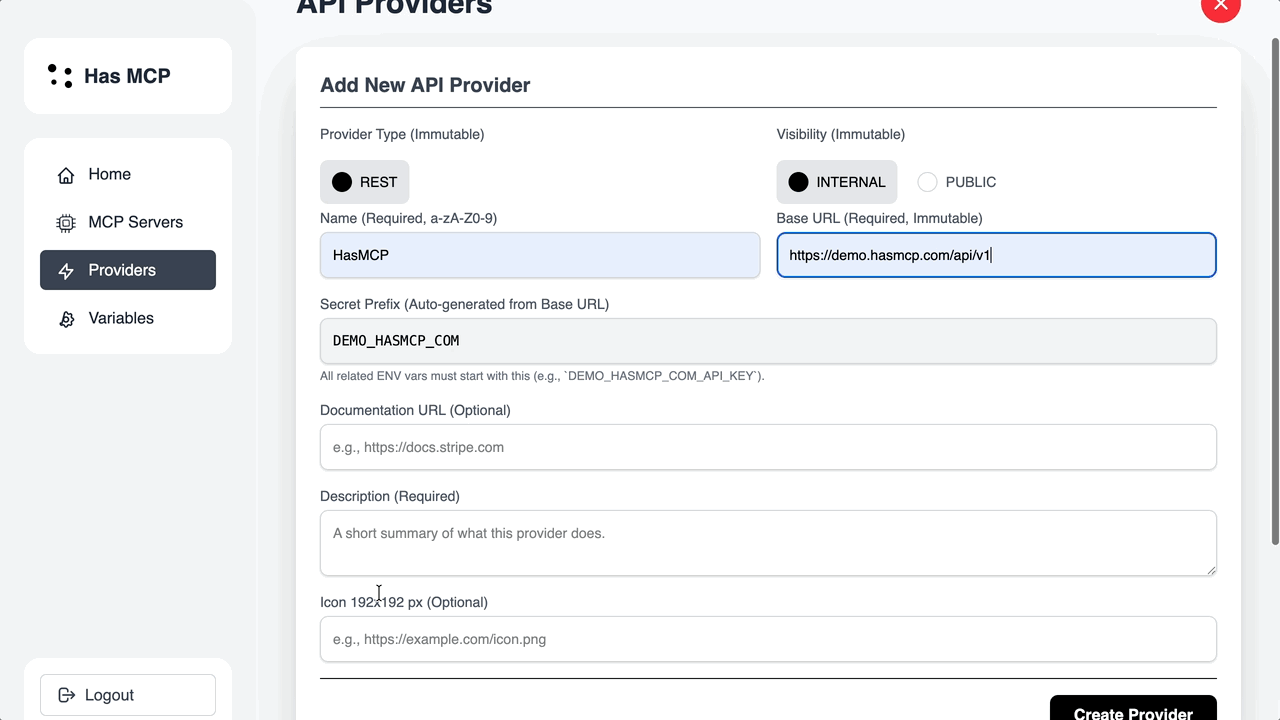
Task: Select the REST provider type radio
Action: (364, 182)
